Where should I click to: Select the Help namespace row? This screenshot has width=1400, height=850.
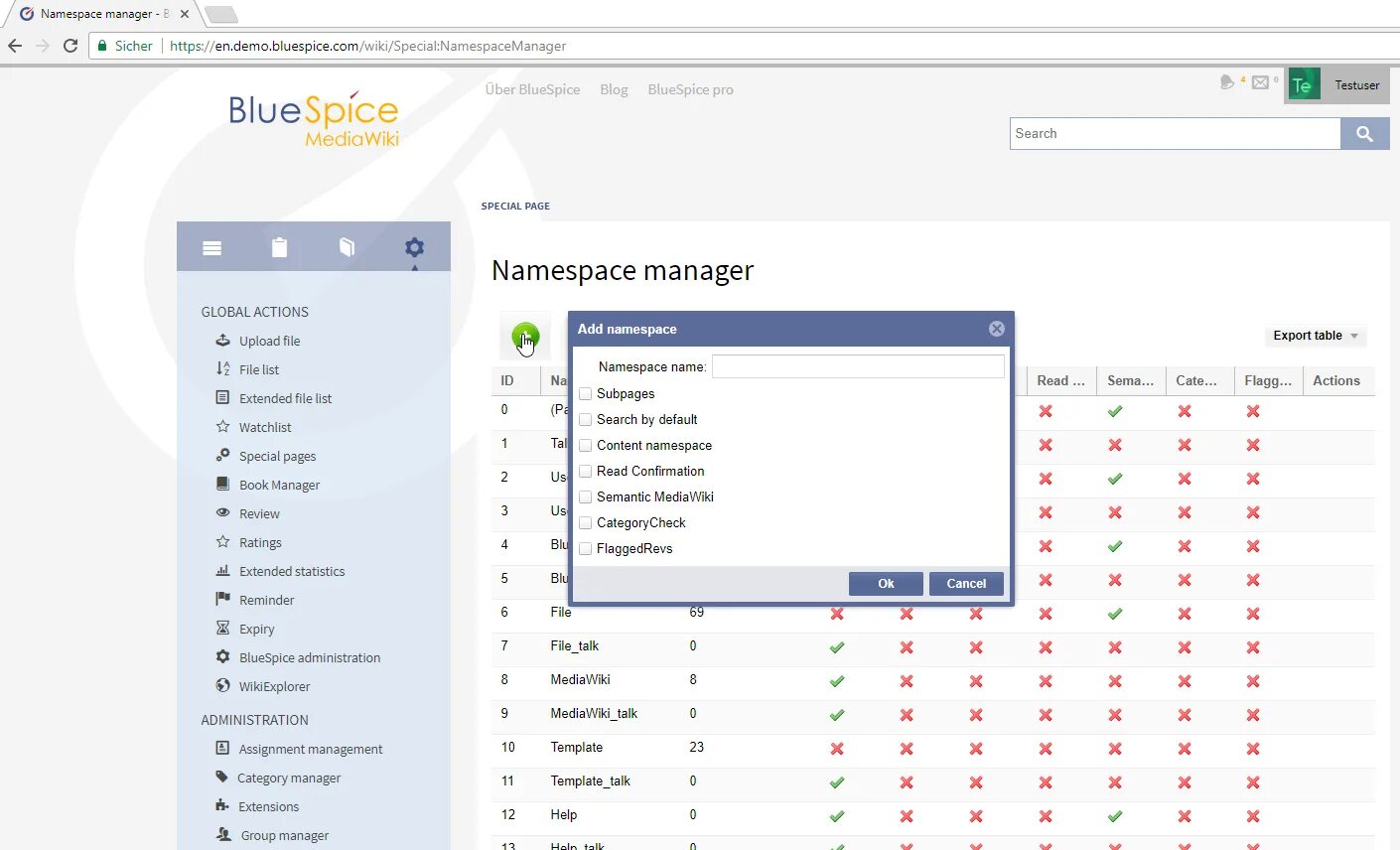click(933, 815)
